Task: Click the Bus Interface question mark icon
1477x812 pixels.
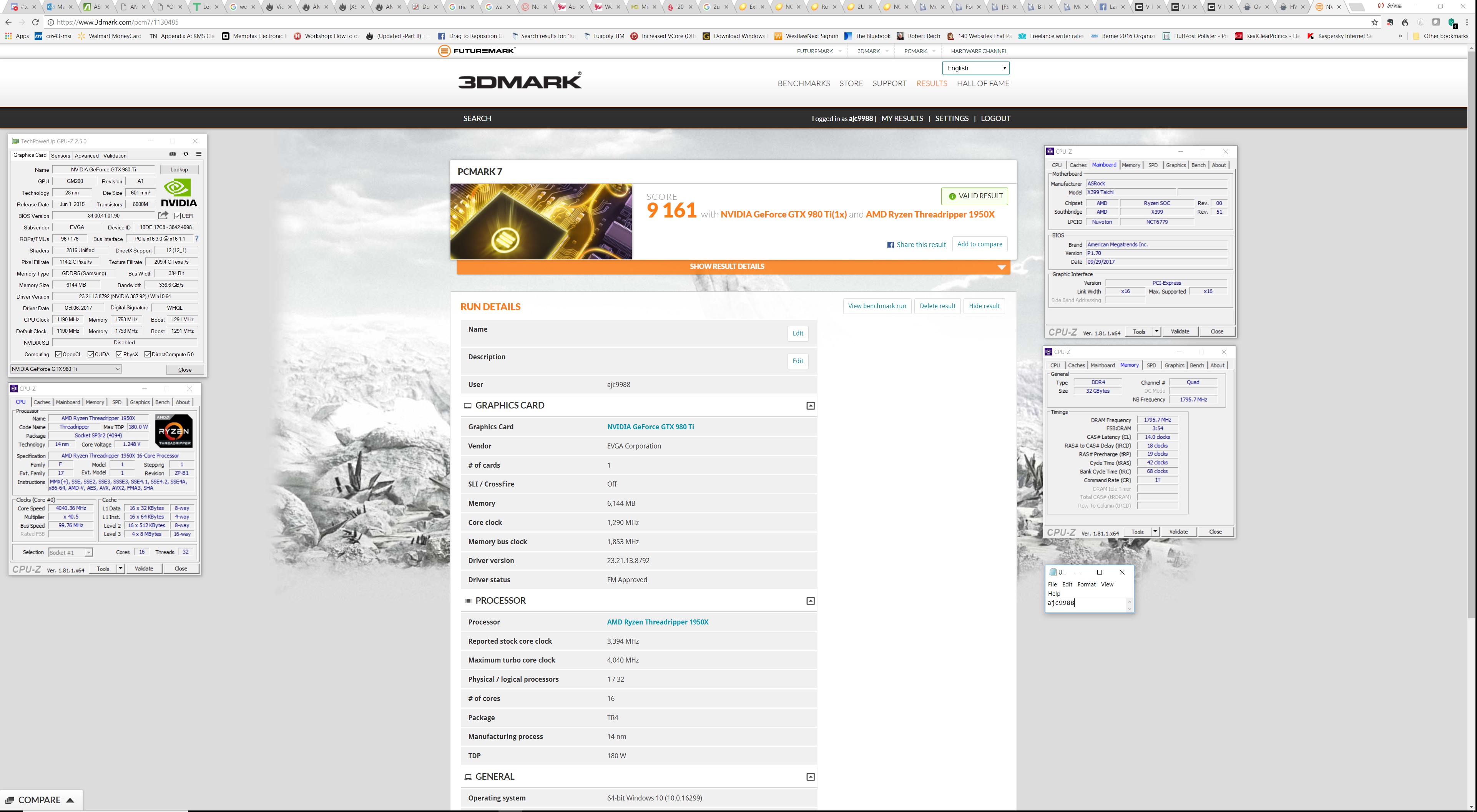Action: [197, 239]
